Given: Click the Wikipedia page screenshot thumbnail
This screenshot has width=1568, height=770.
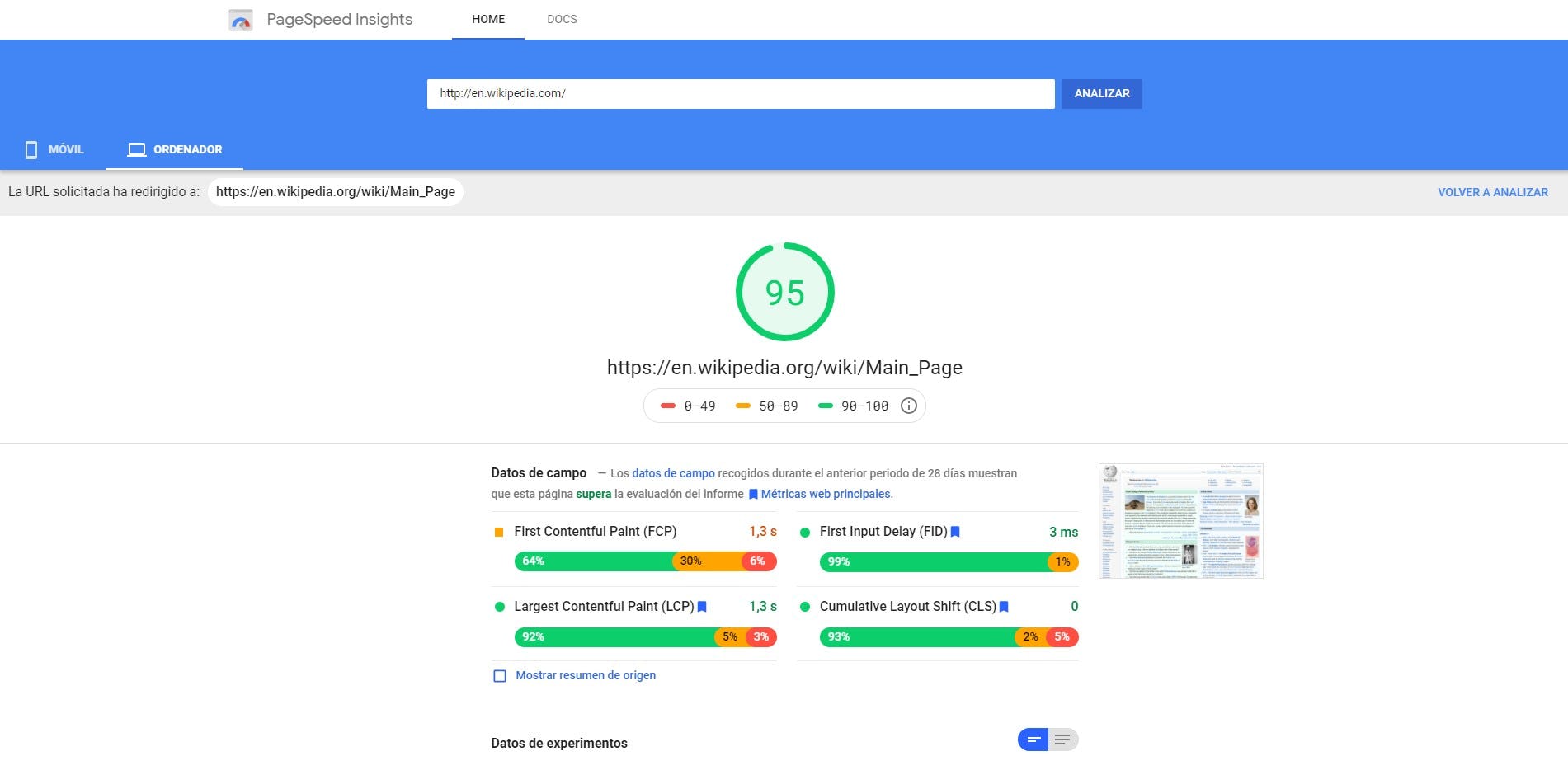Looking at the screenshot, I should (1180, 520).
